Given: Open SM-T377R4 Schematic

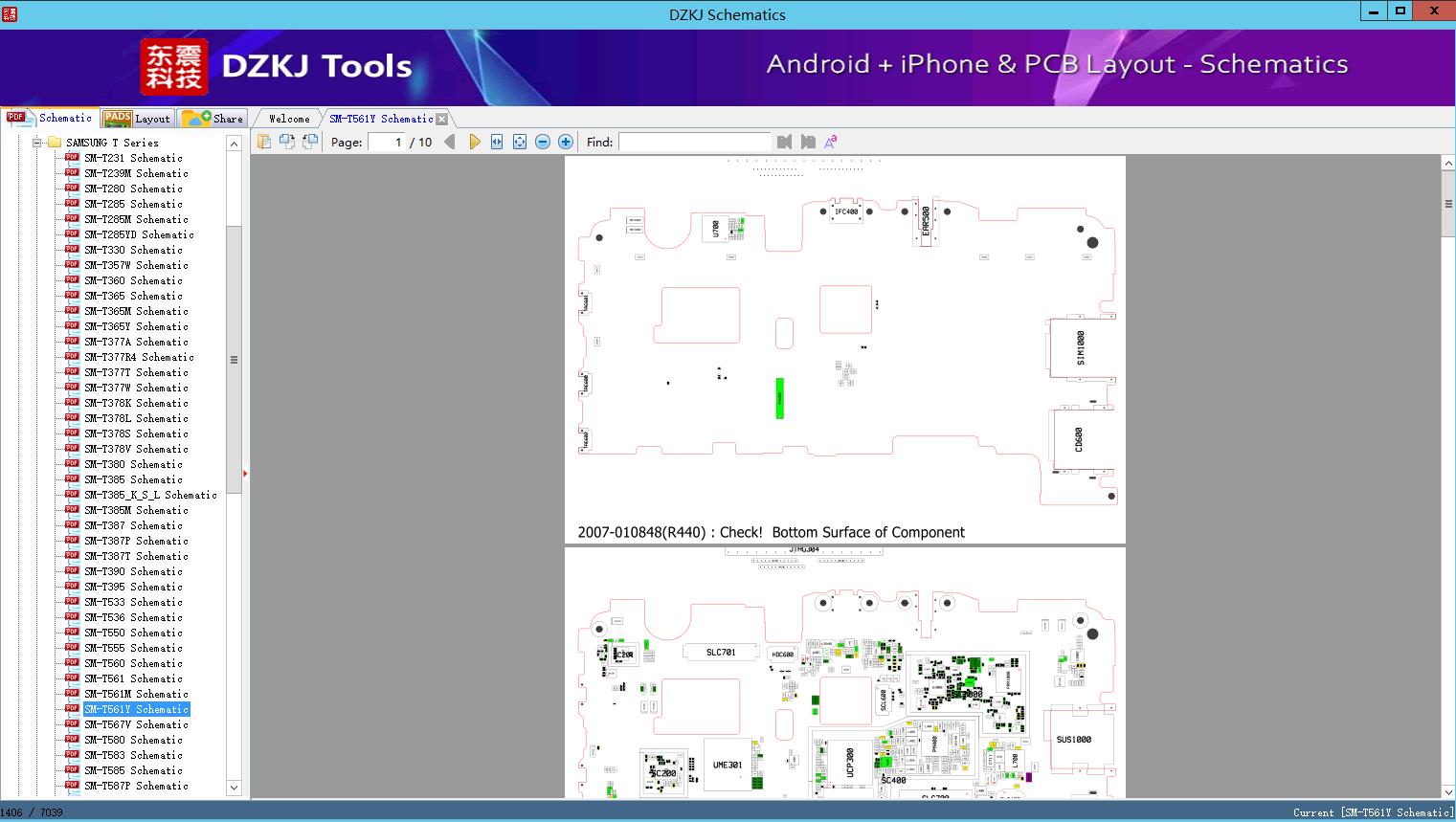Looking at the screenshot, I should point(139,357).
